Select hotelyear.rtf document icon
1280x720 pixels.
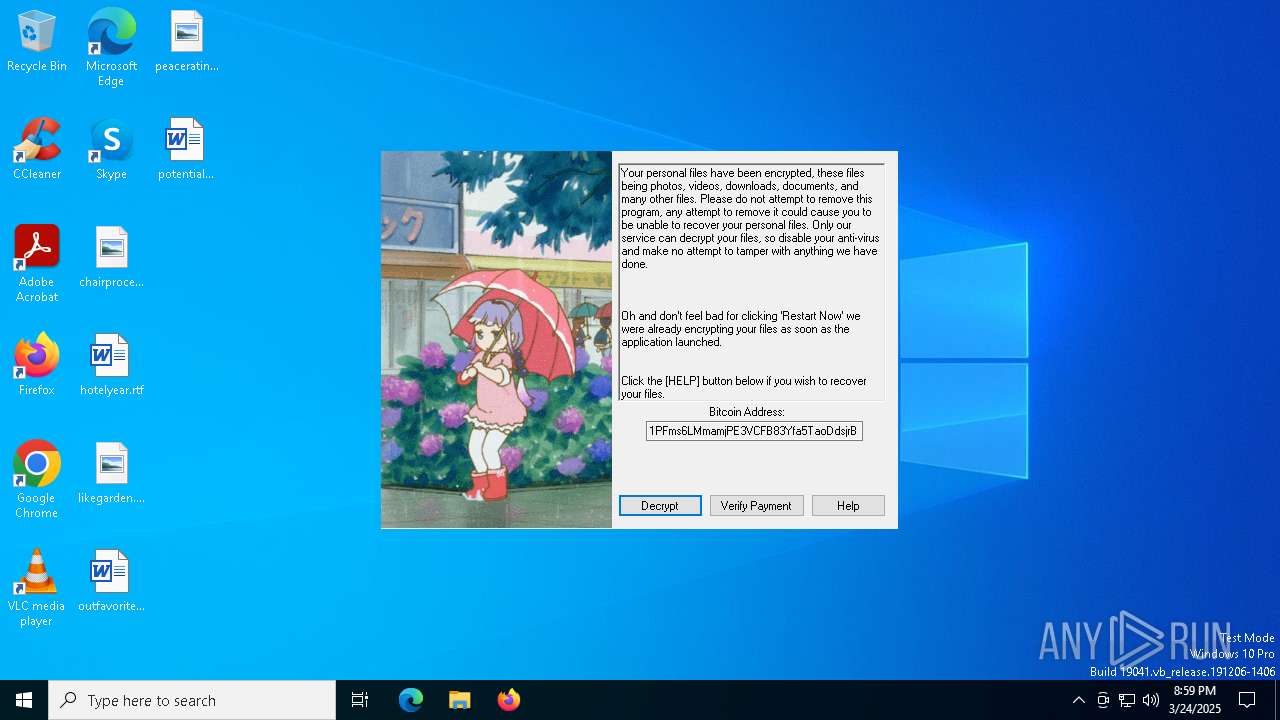(x=111, y=365)
